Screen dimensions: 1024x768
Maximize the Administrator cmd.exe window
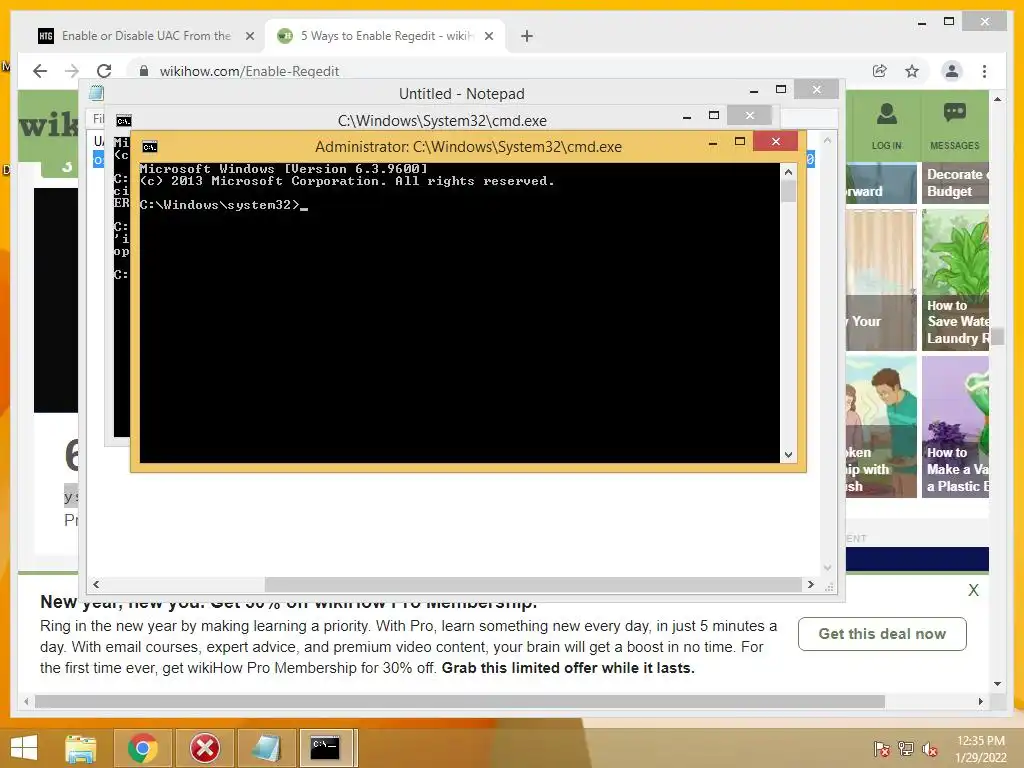click(740, 142)
